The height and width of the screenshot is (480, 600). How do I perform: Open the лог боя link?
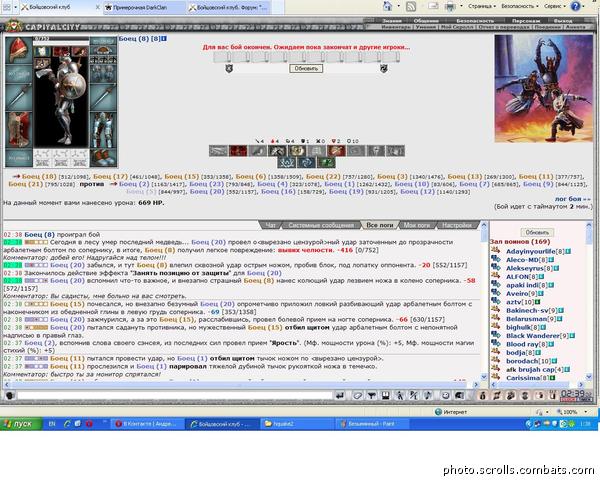[x=573, y=199]
